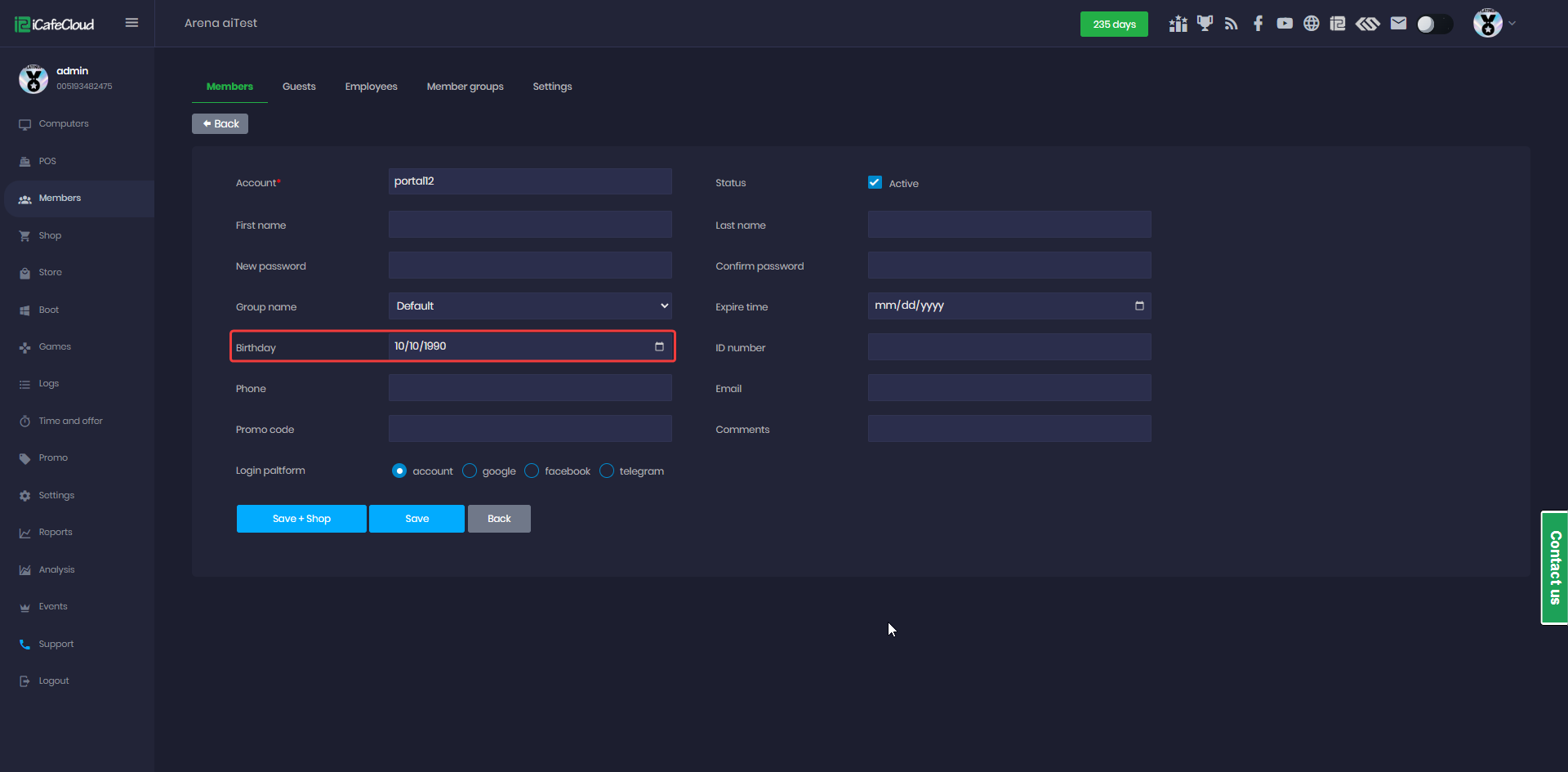This screenshot has width=1568, height=772.
Task: Uncheck the Active status checkbox
Action: [x=875, y=182]
